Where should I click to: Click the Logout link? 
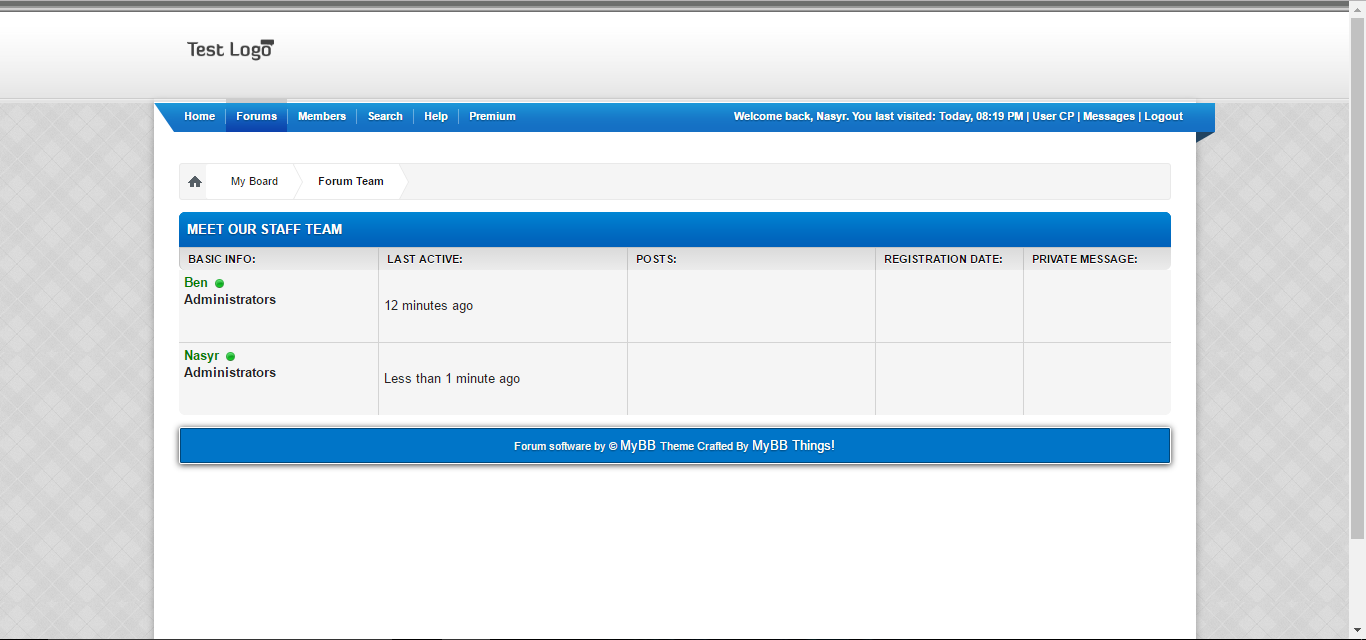point(1163,117)
